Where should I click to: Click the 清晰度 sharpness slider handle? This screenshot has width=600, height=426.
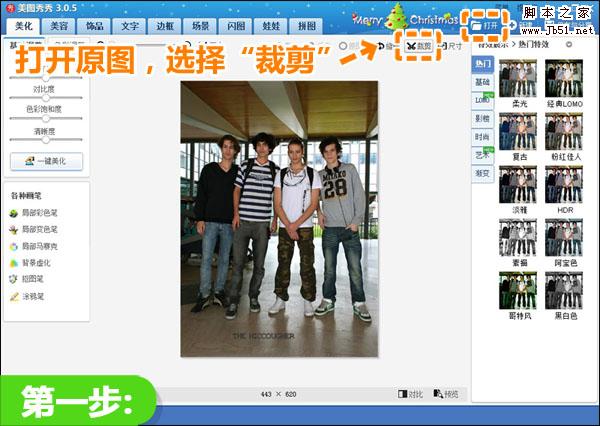pos(46,140)
